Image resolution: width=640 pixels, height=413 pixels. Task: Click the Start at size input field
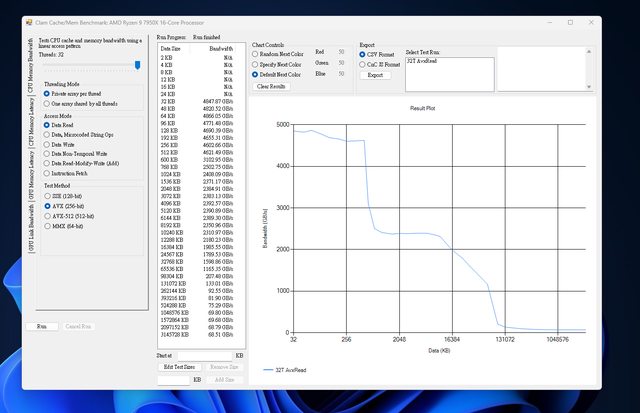click(203, 355)
